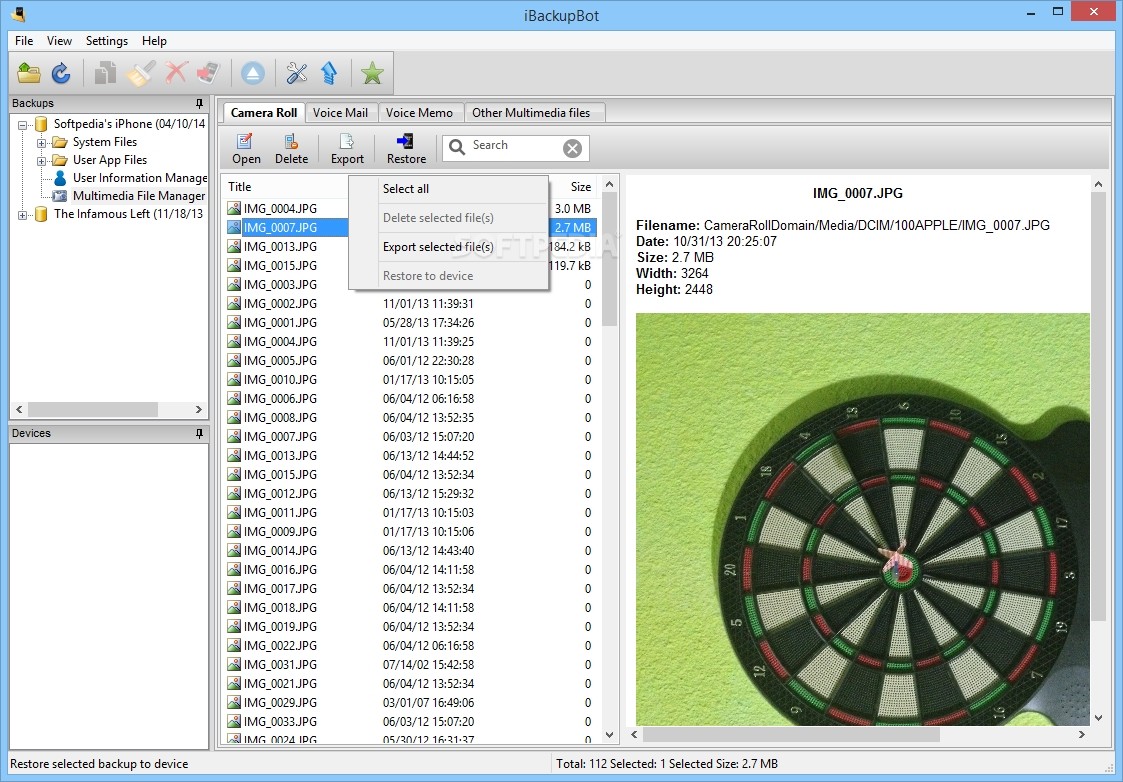
Task: Click the export-to-device toolbar icon next to red X
Action: pyautogui.click(x=208, y=73)
